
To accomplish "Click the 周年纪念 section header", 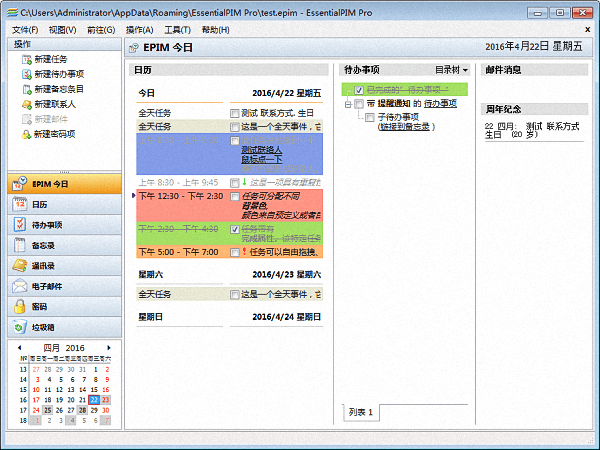I will 534,109.
